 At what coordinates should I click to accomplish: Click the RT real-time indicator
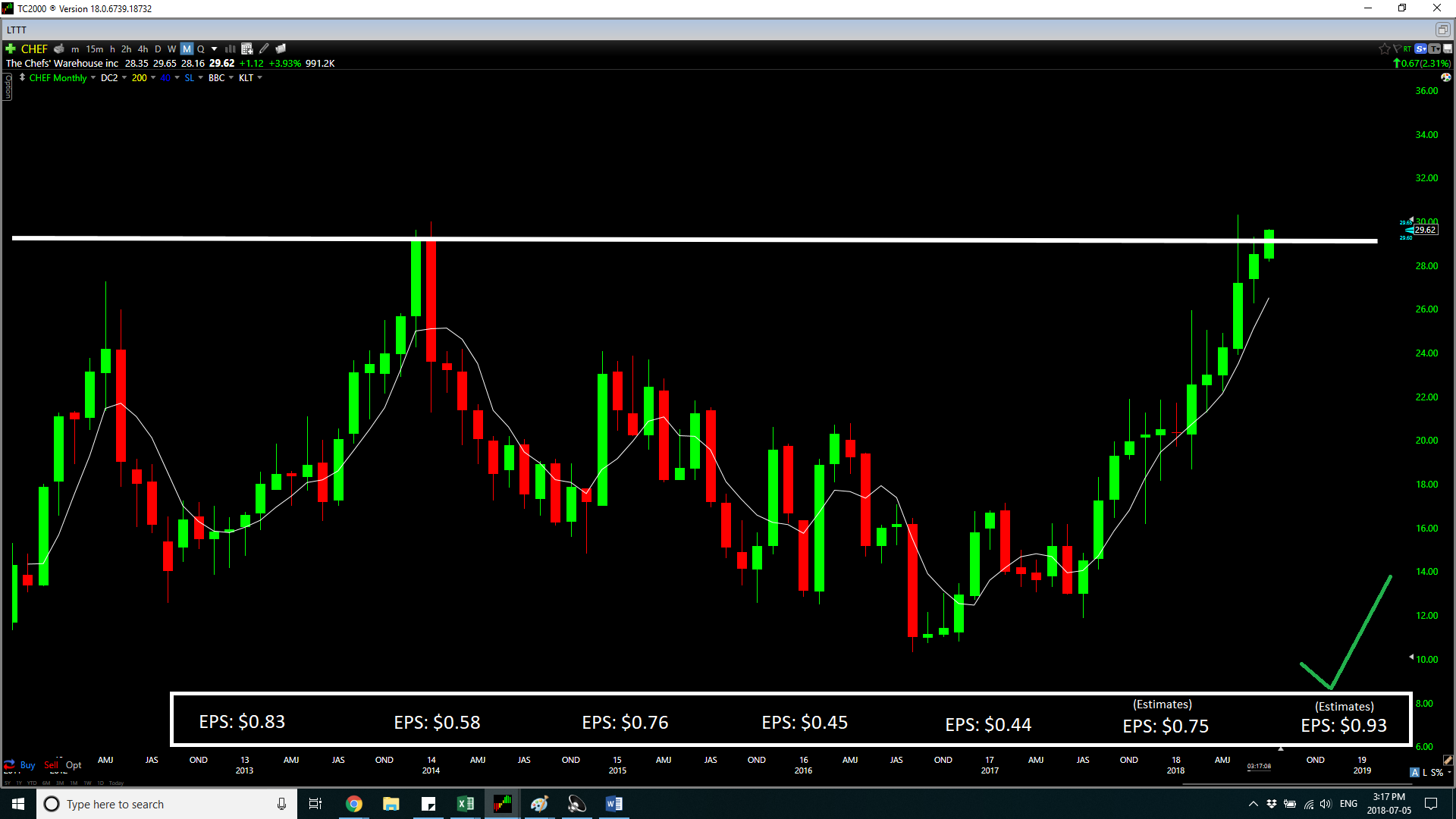[1407, 49]
